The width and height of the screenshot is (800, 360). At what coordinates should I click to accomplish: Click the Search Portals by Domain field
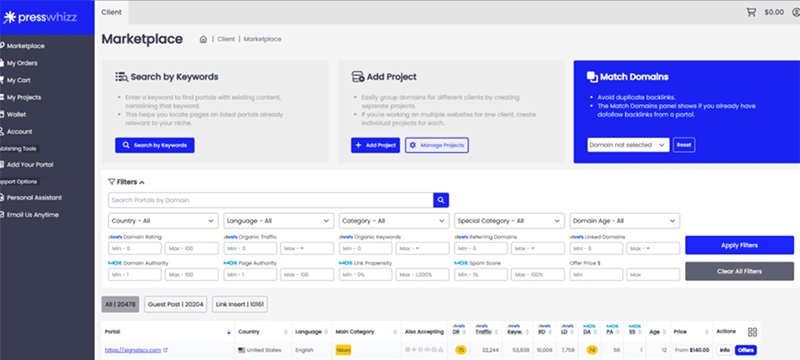pyautogui.click(x=271, y=200)
